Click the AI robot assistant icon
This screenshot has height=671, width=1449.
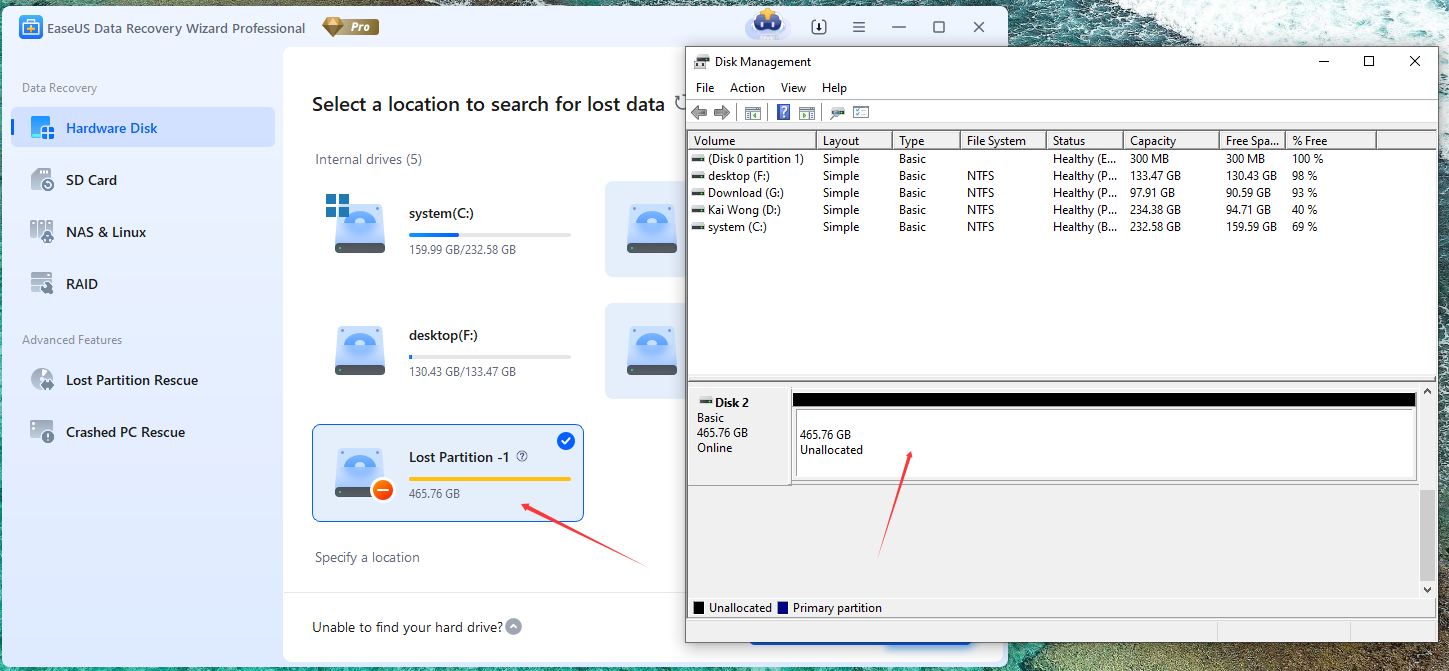(765, 26)
